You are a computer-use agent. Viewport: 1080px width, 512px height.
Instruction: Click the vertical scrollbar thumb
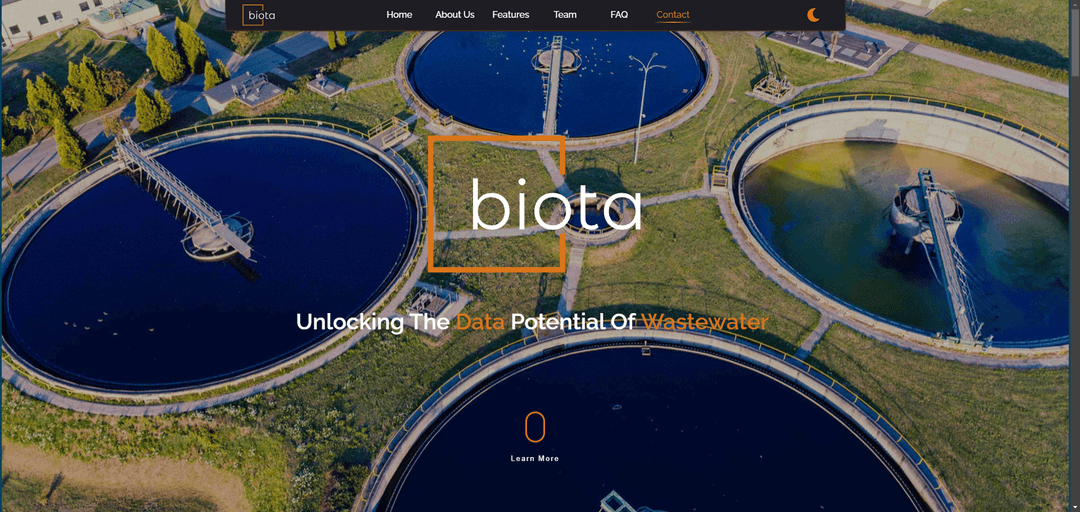click(x=1074, y=43)
